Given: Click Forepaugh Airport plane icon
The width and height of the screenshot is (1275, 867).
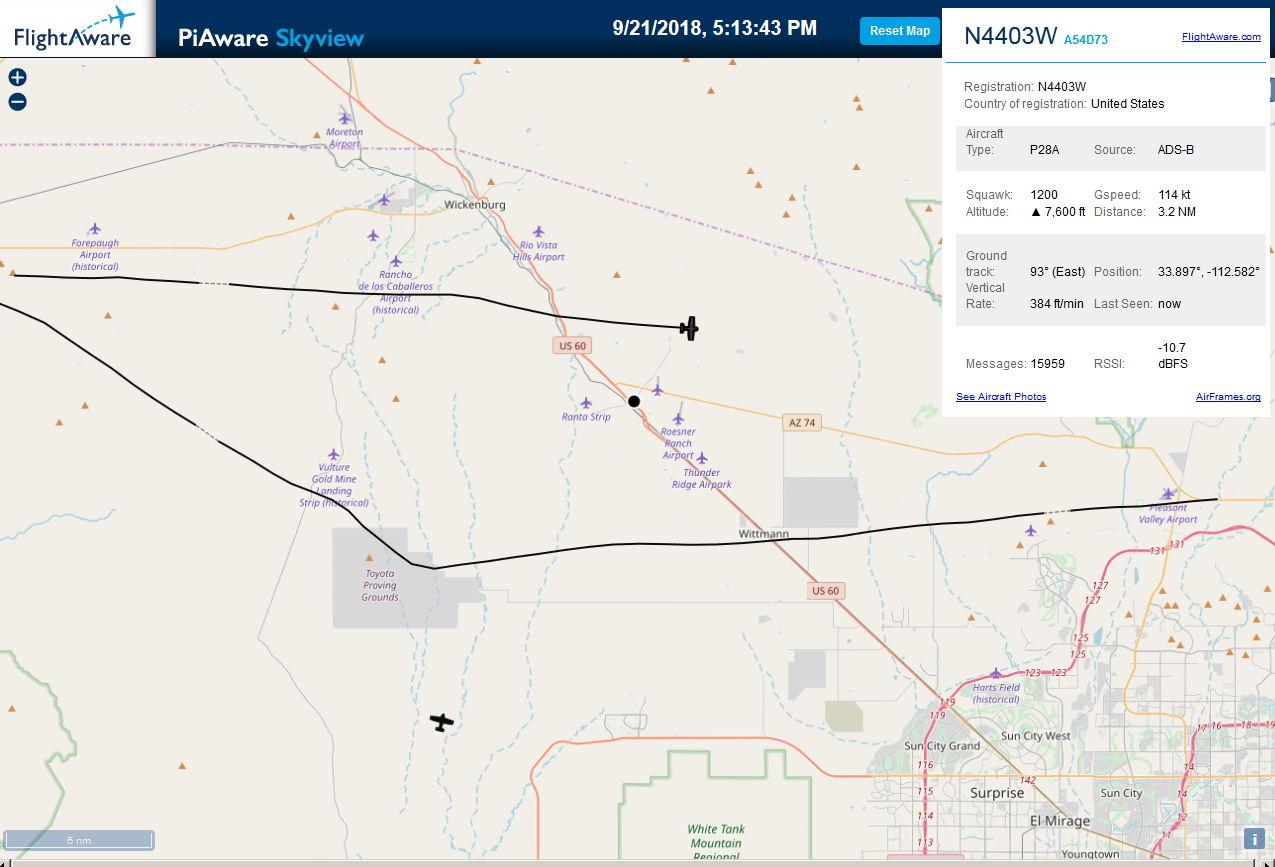Looking at the screenshot, I should [x=95, y=229].
